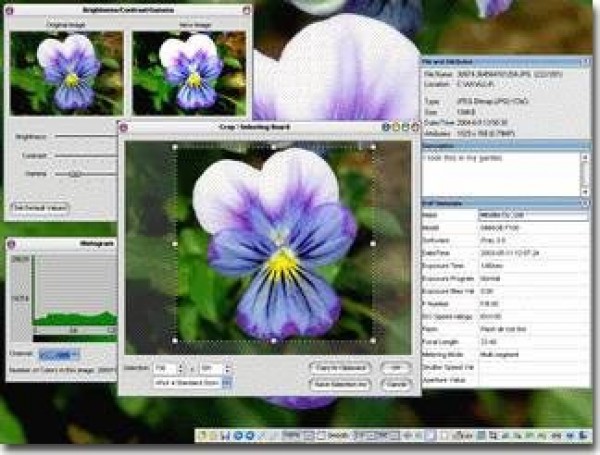The image size is (600, 455).
Task: Click the second blue arrow icon in toolbar
Action: pyautogui.click(x=250, y=435)
